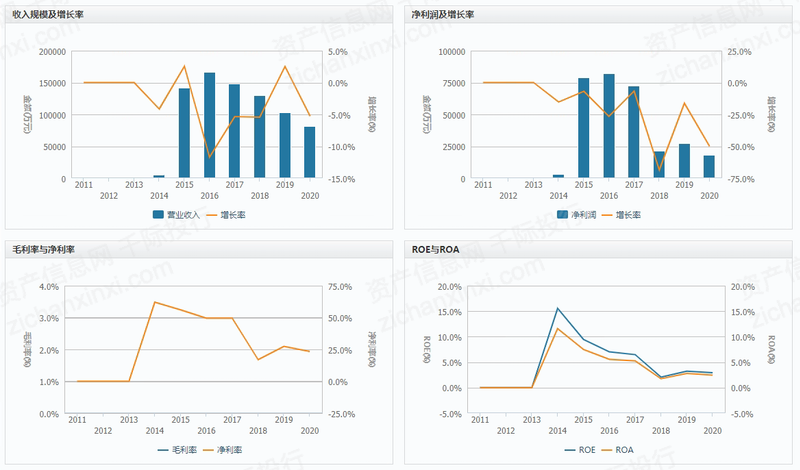This screenshot has height=470, width=800.
Task: Toggle 增长率 legend item in net profit chart
Action: click(x=621, y=215)
